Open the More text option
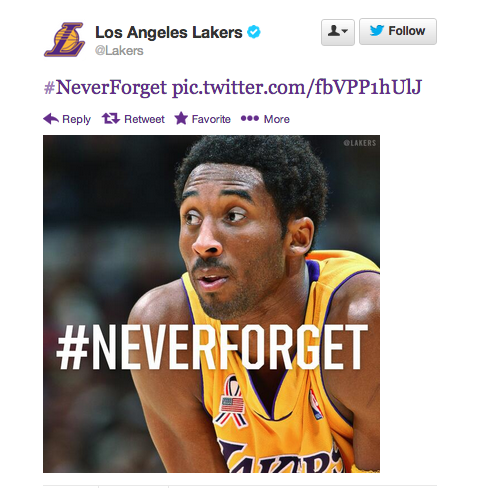Viewport: 482px width, 488px height. click(x=277, y=119)
